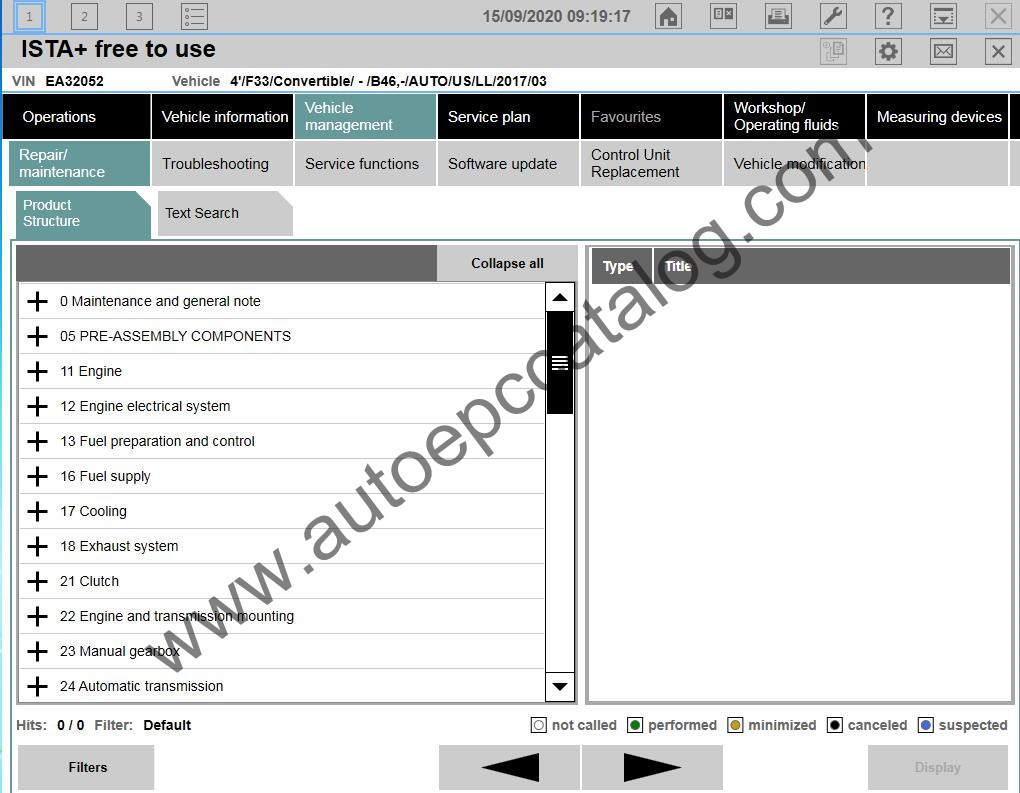The width and height of the screenshot is (1020, 793).
Task: Expand the 23 Manual gearbox node
Action: tap(38, 651)
